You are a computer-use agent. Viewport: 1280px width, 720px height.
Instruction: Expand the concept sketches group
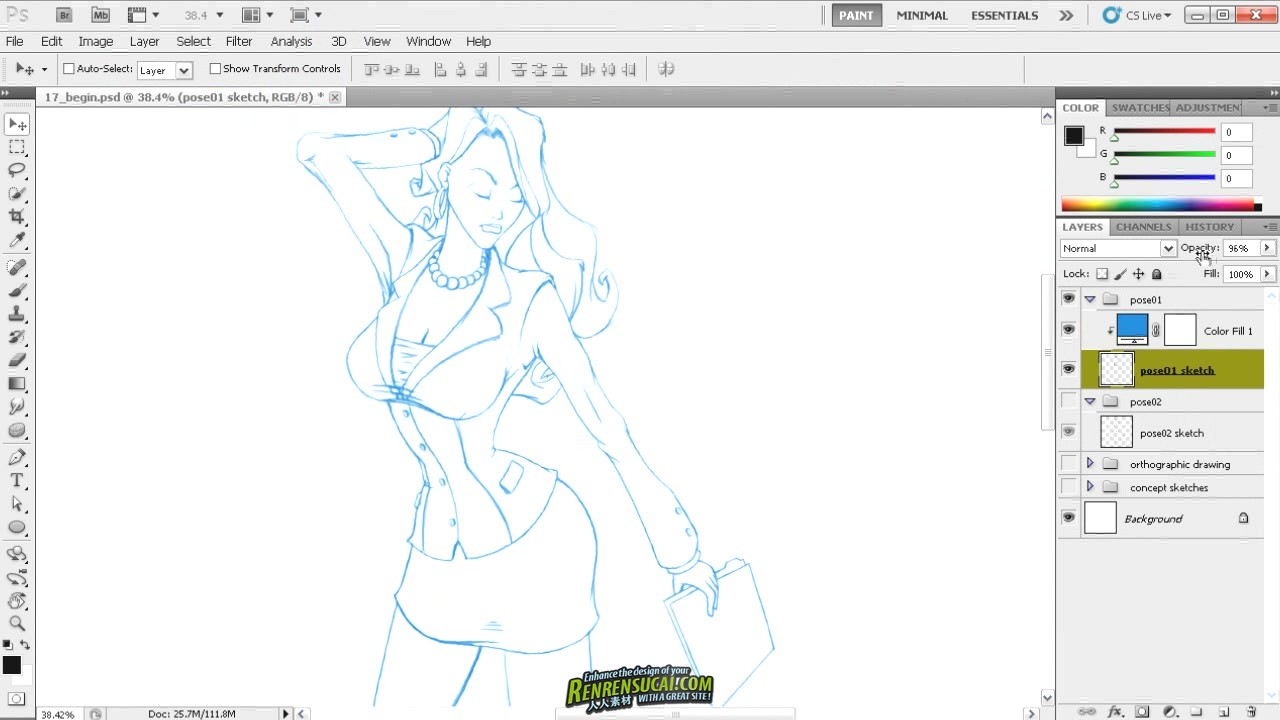coord(1090,487)
